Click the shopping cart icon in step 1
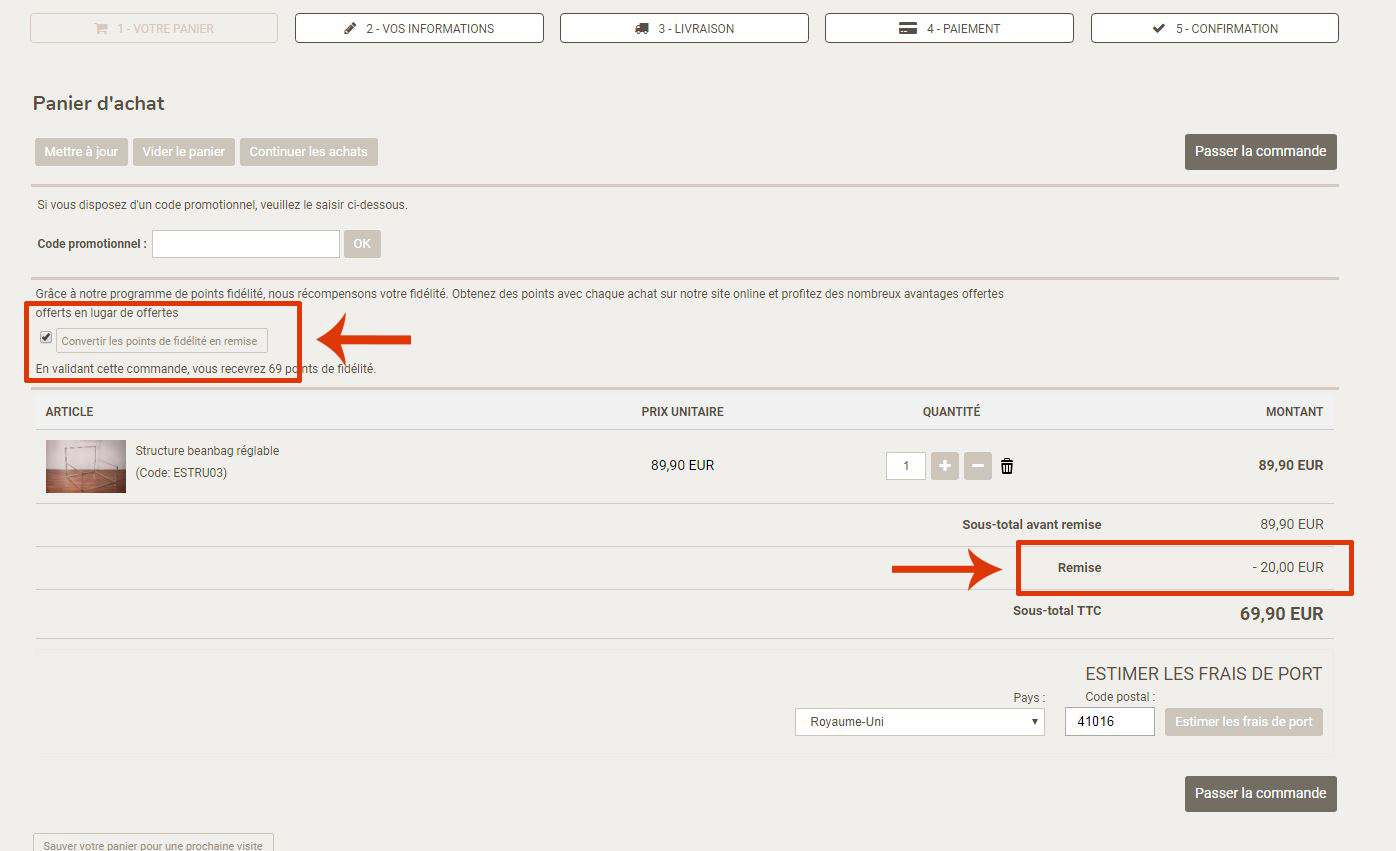 (x=101, y=29)
